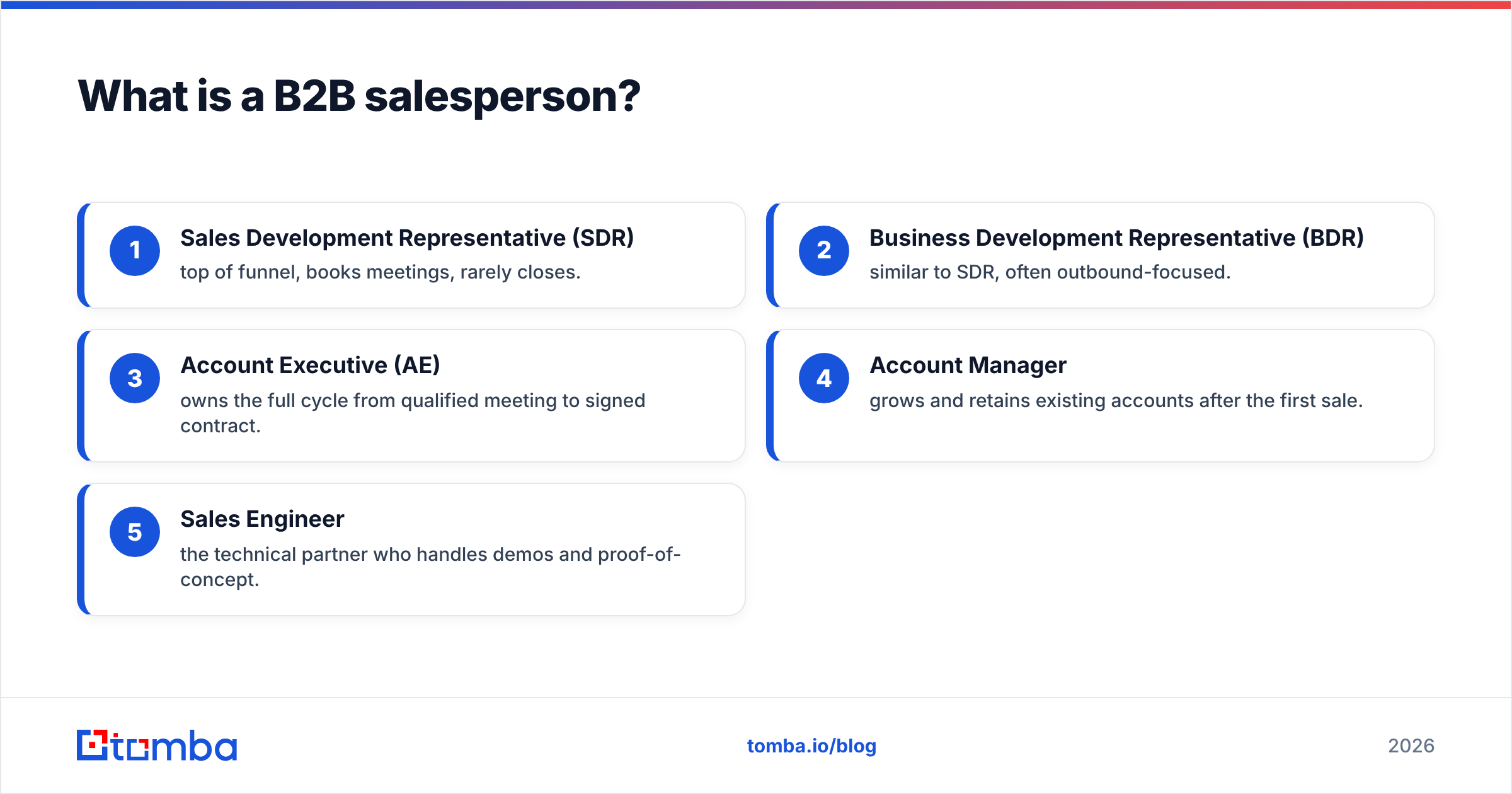Screen dimensions: 1512x794
Task: Click the tomba logo
Action: pos(157,745)
